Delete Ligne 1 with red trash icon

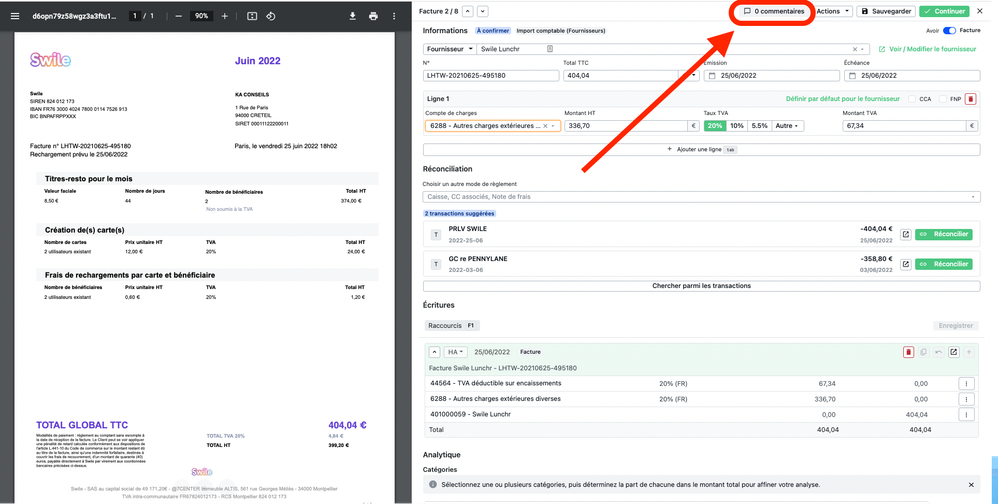click(x=970, y=99)
